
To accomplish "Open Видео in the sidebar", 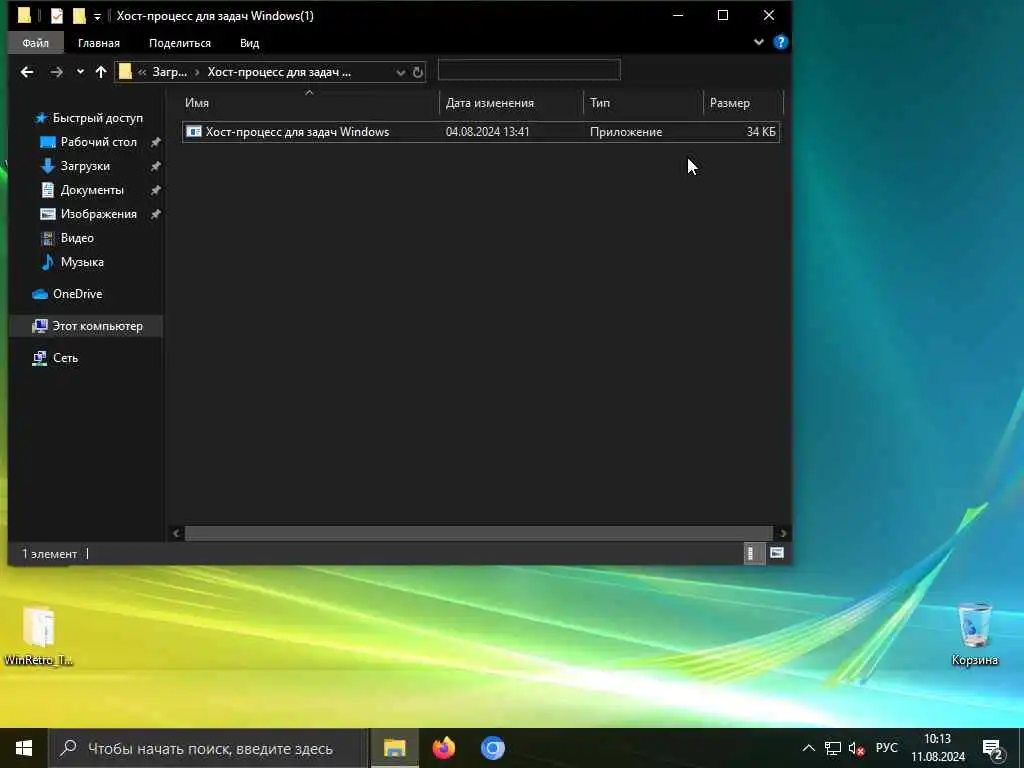I will click(x=67, y=238).
